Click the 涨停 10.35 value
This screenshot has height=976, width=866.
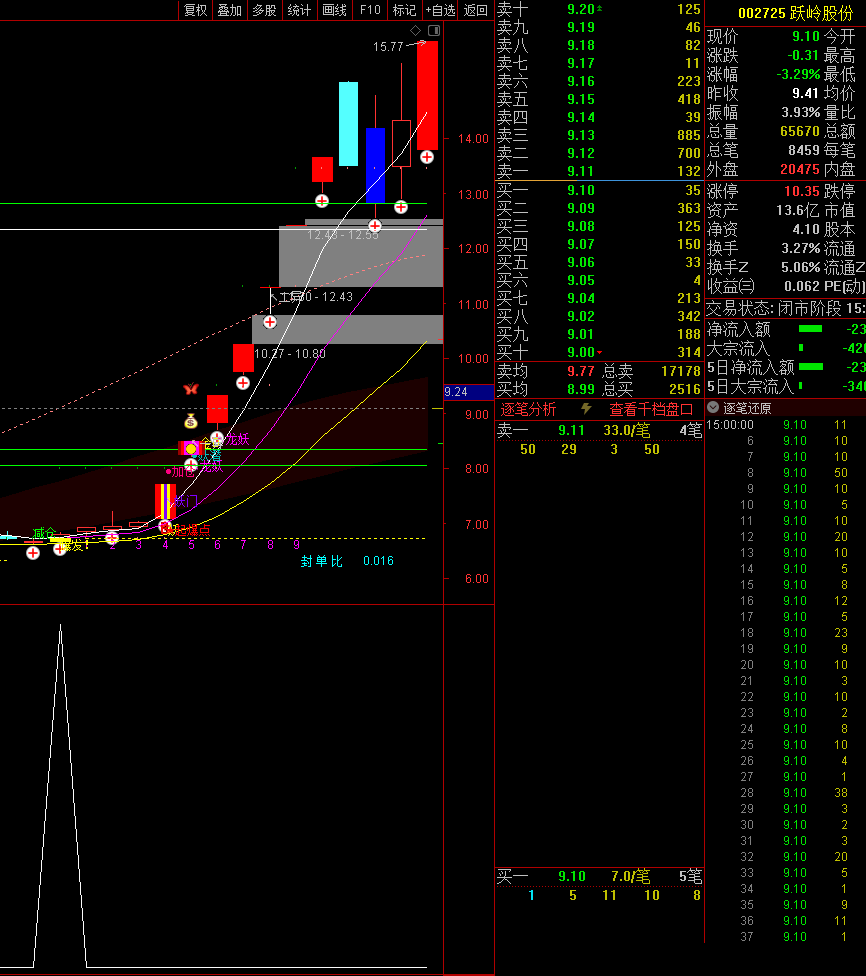coord(801,190)
